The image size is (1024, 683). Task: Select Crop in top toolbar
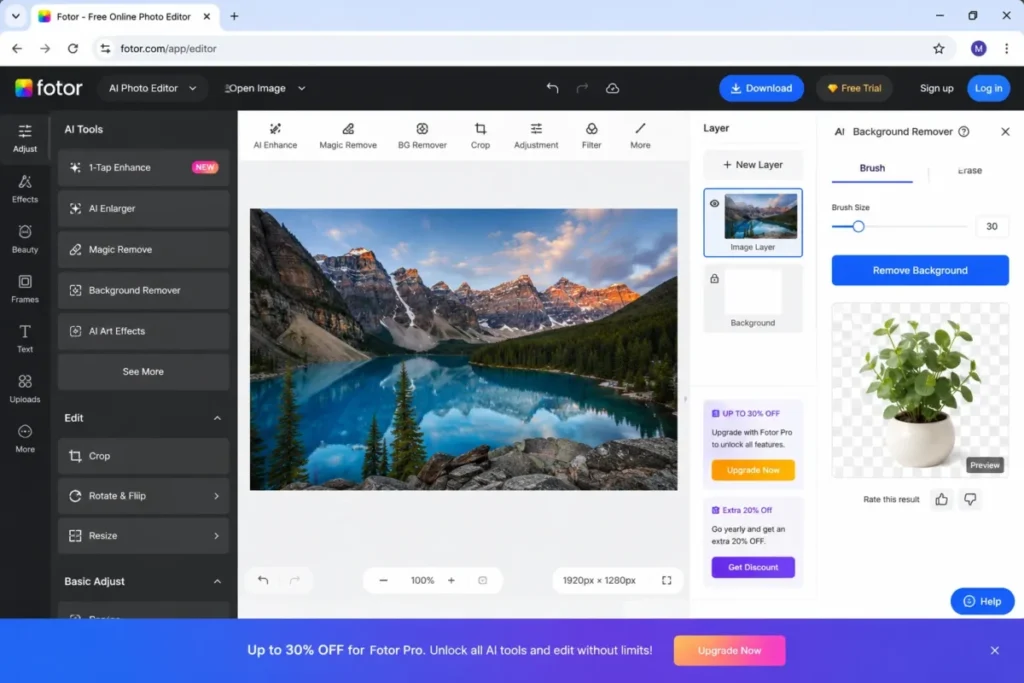480,136
